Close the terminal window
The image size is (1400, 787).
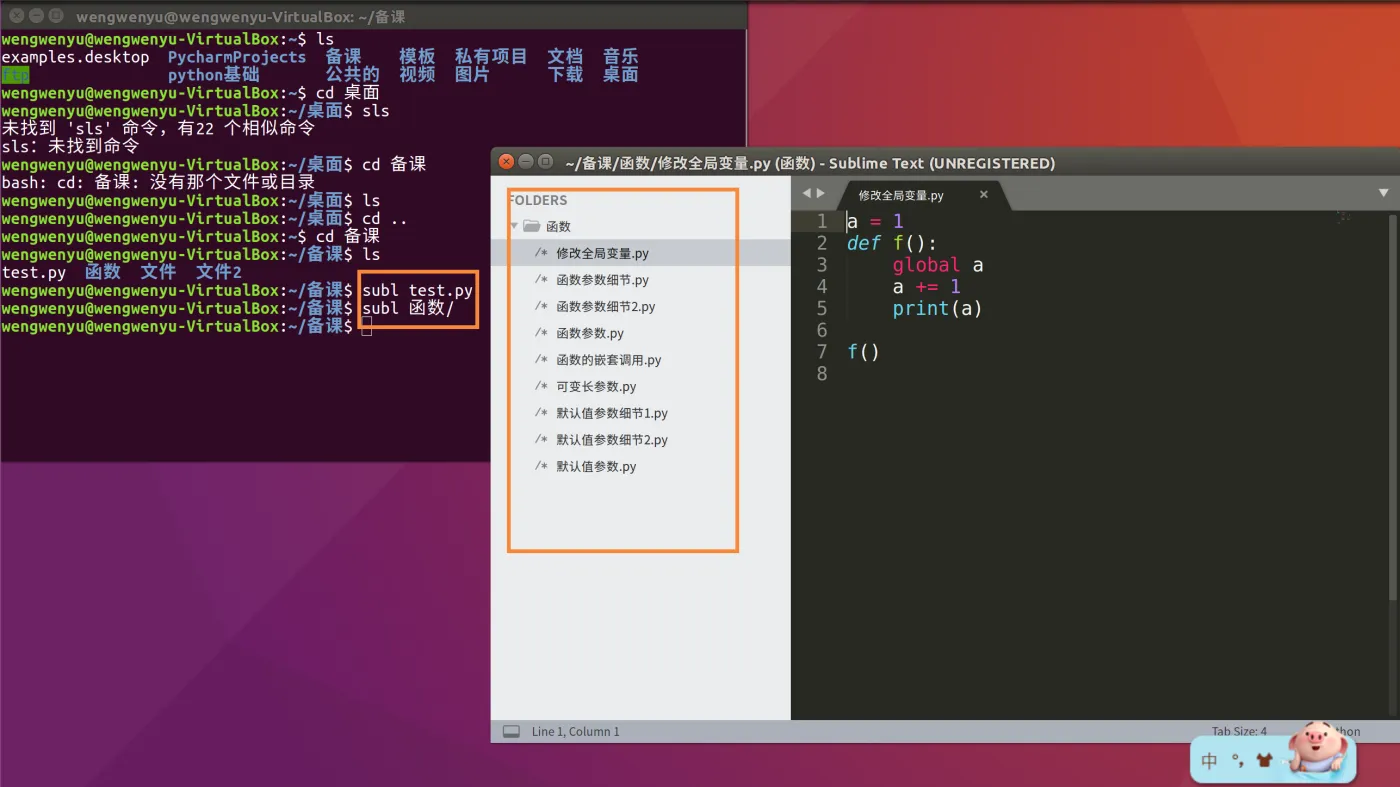17,16
